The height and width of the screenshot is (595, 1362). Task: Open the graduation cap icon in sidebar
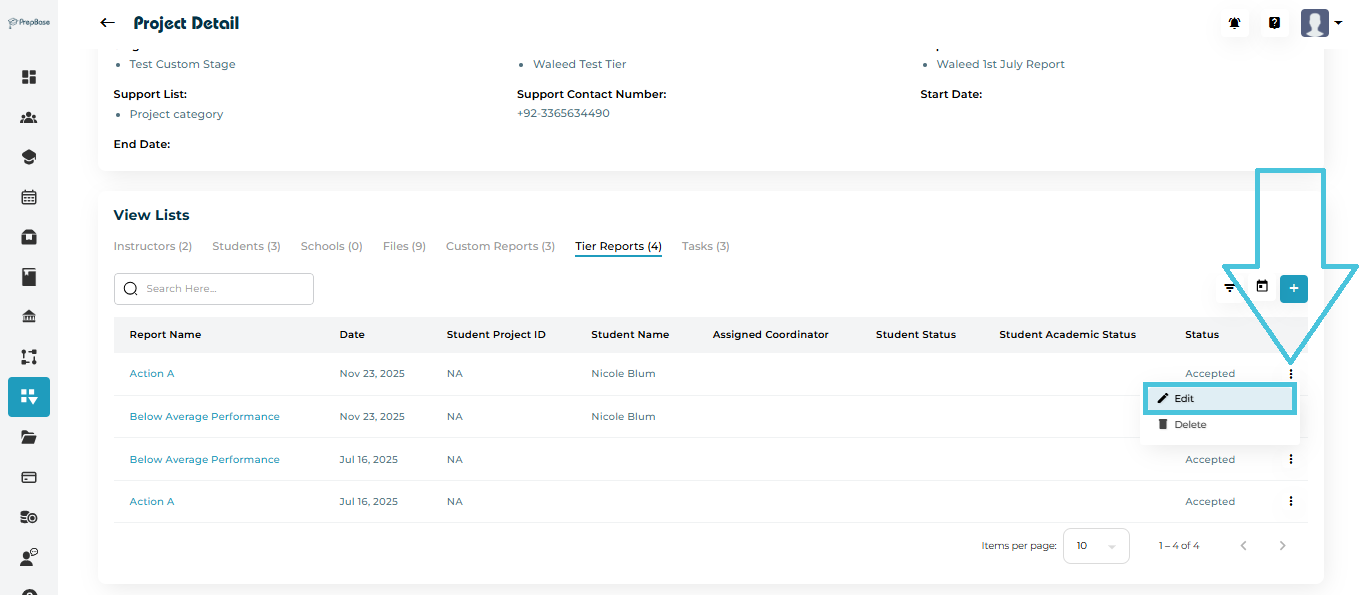(29, 157)
